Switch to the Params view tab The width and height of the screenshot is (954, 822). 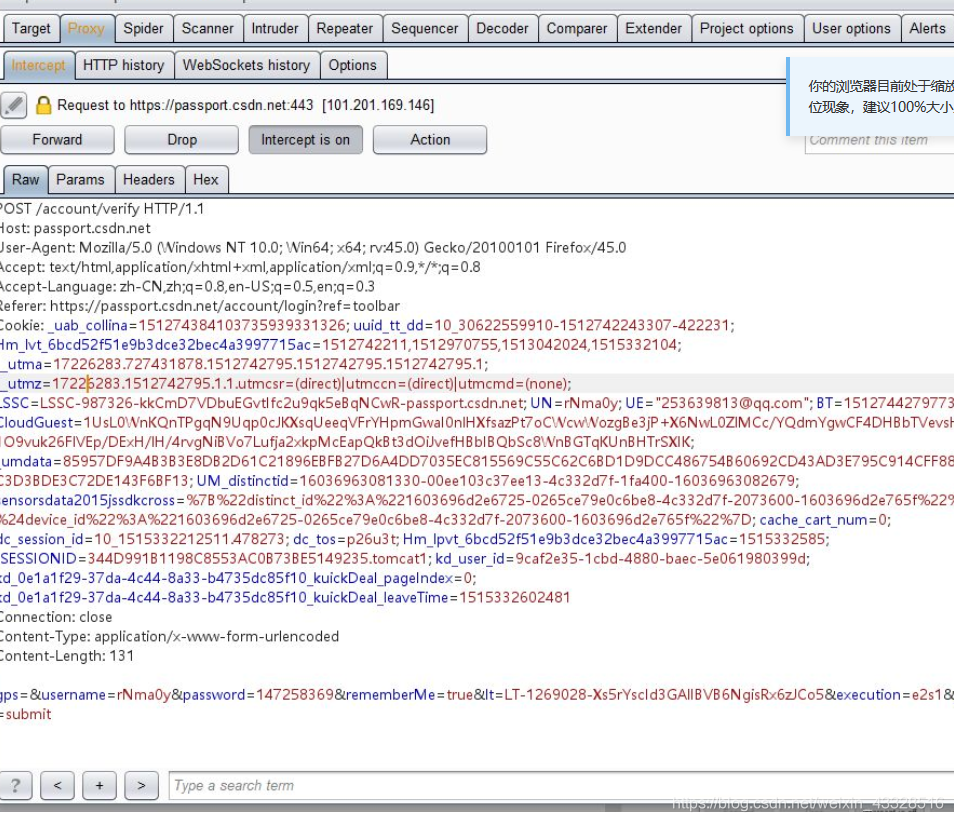click(80, 179)
